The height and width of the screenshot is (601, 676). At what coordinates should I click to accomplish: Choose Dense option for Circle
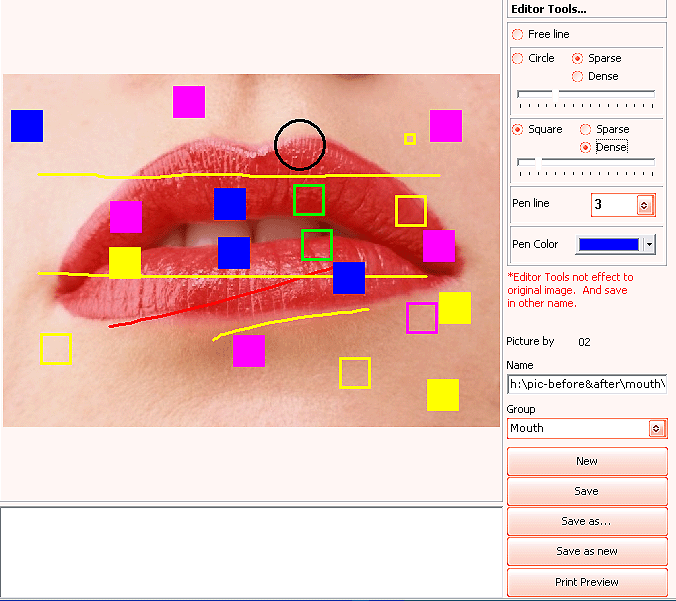click(577, 76)
